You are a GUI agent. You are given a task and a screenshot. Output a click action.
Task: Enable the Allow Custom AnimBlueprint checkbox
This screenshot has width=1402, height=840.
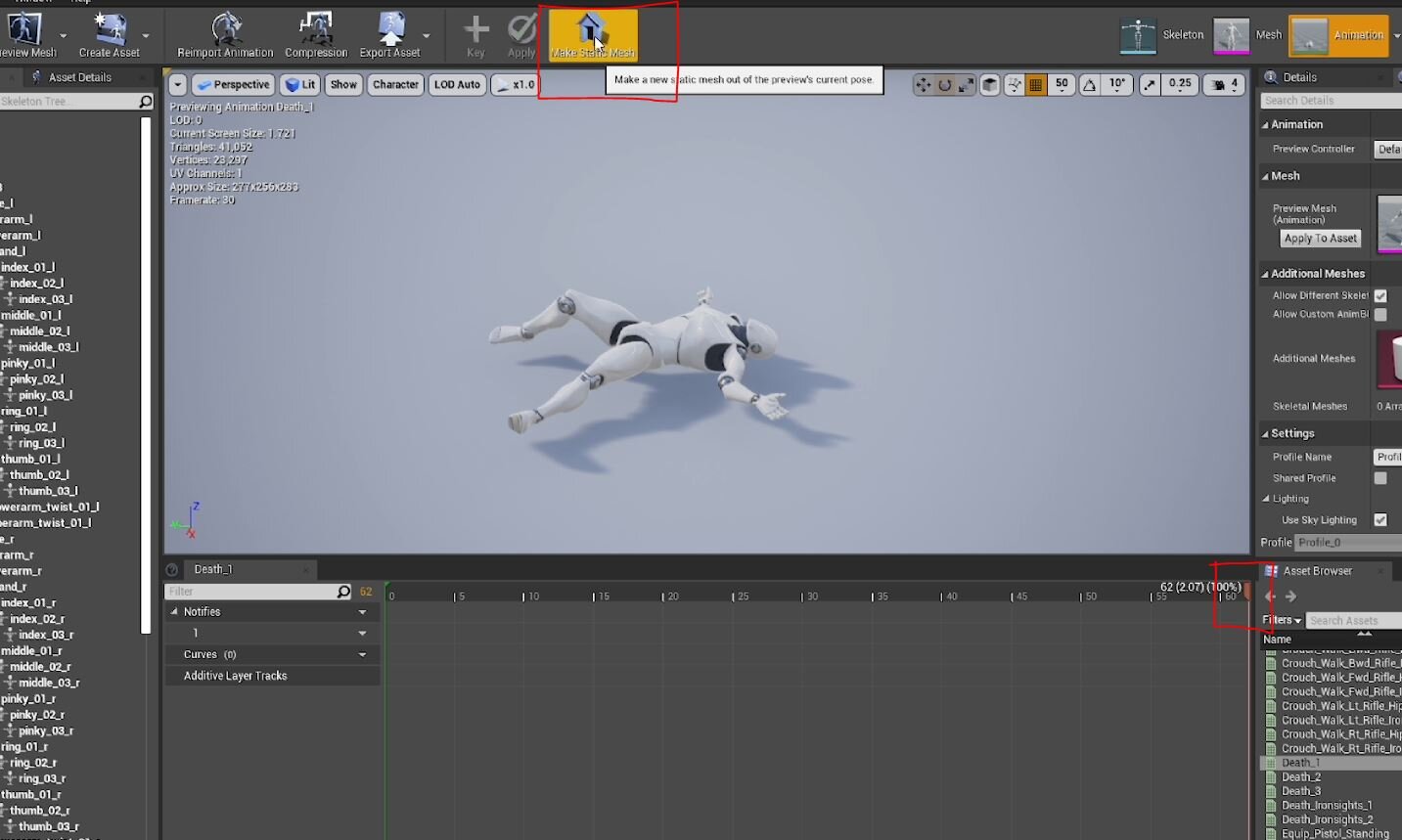click(1380, 314)
